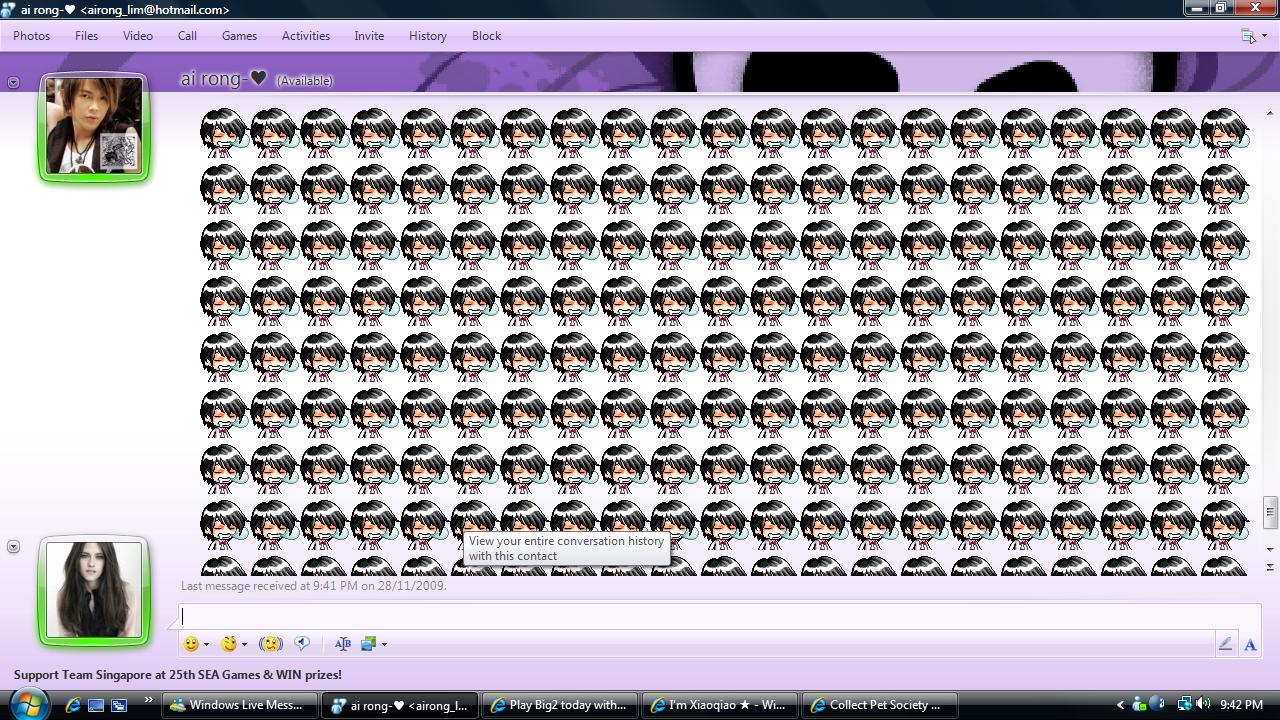Switch to I'm Xiaoqiao taskbar window
Screen dimensions: 1280x720
pyautogui.click(x=720, y=705)
